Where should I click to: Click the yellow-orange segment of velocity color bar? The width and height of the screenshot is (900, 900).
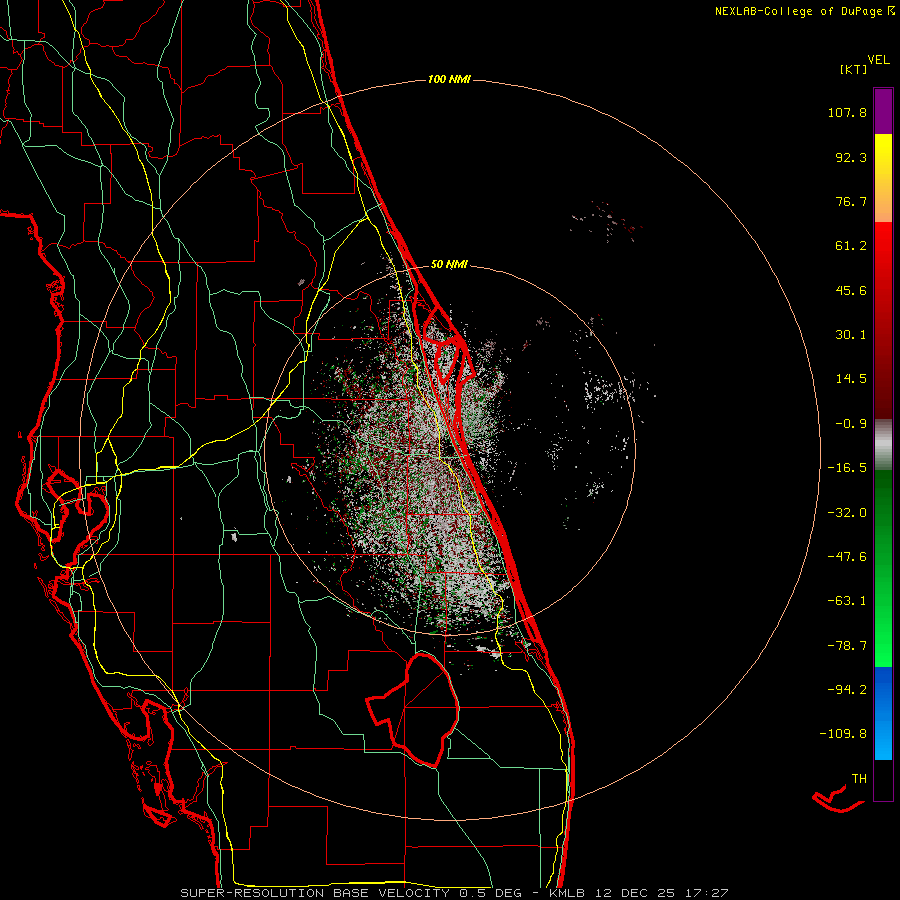coord(883,178)
